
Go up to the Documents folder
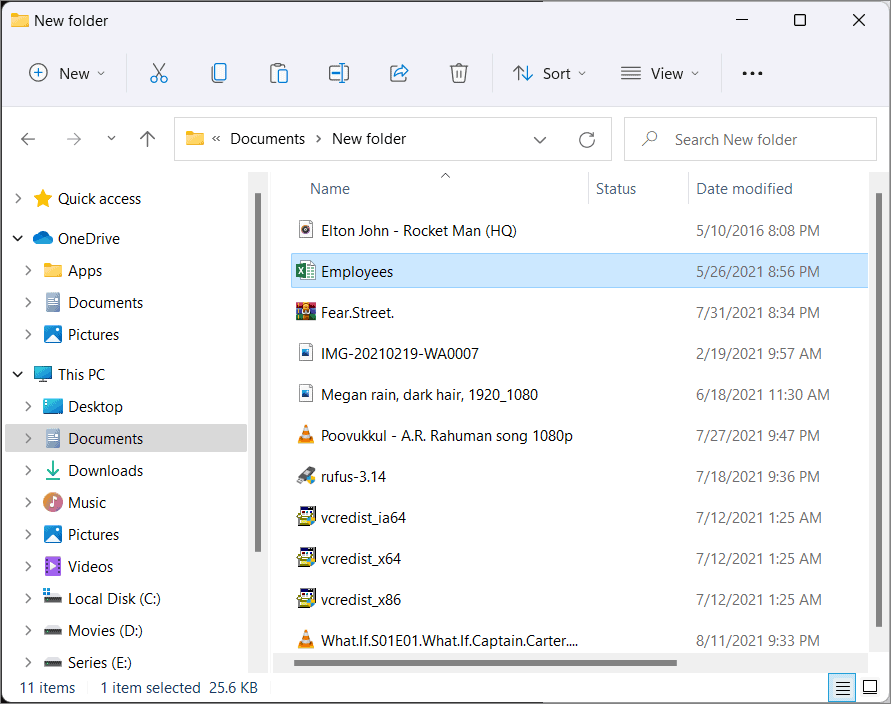point(147,139)
